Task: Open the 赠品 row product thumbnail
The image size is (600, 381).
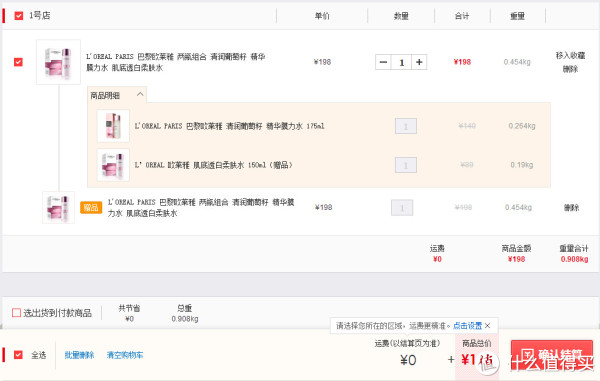Action: click(x=59, y=207)
